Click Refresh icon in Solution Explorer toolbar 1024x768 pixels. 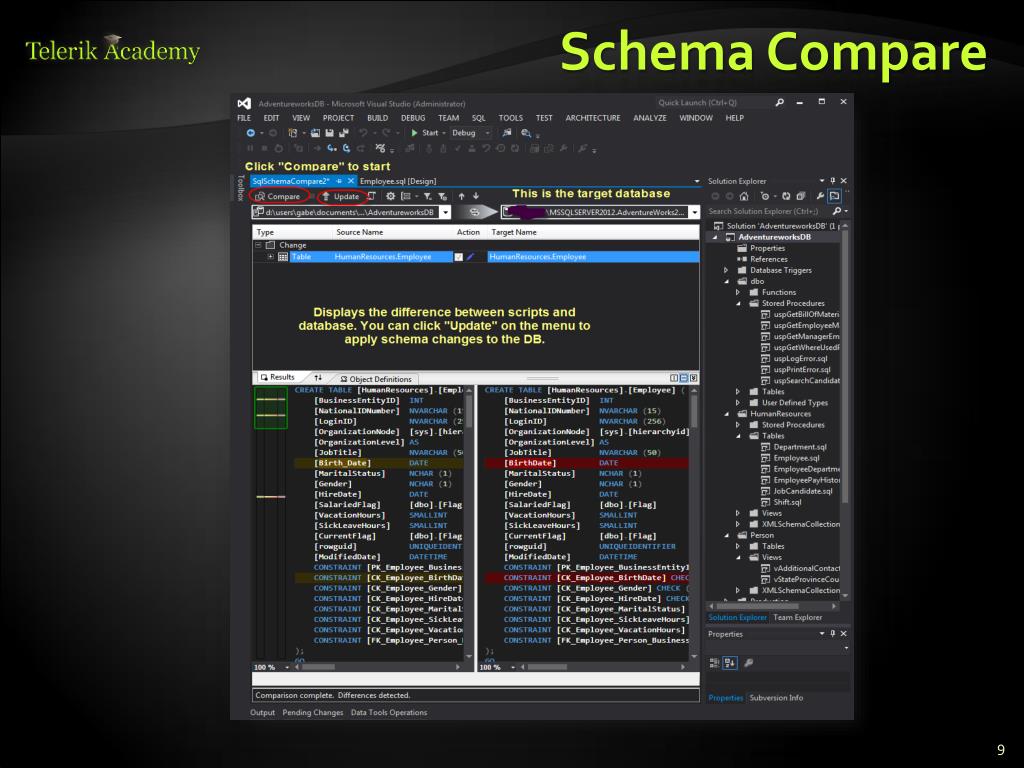(x=786, y=196)
